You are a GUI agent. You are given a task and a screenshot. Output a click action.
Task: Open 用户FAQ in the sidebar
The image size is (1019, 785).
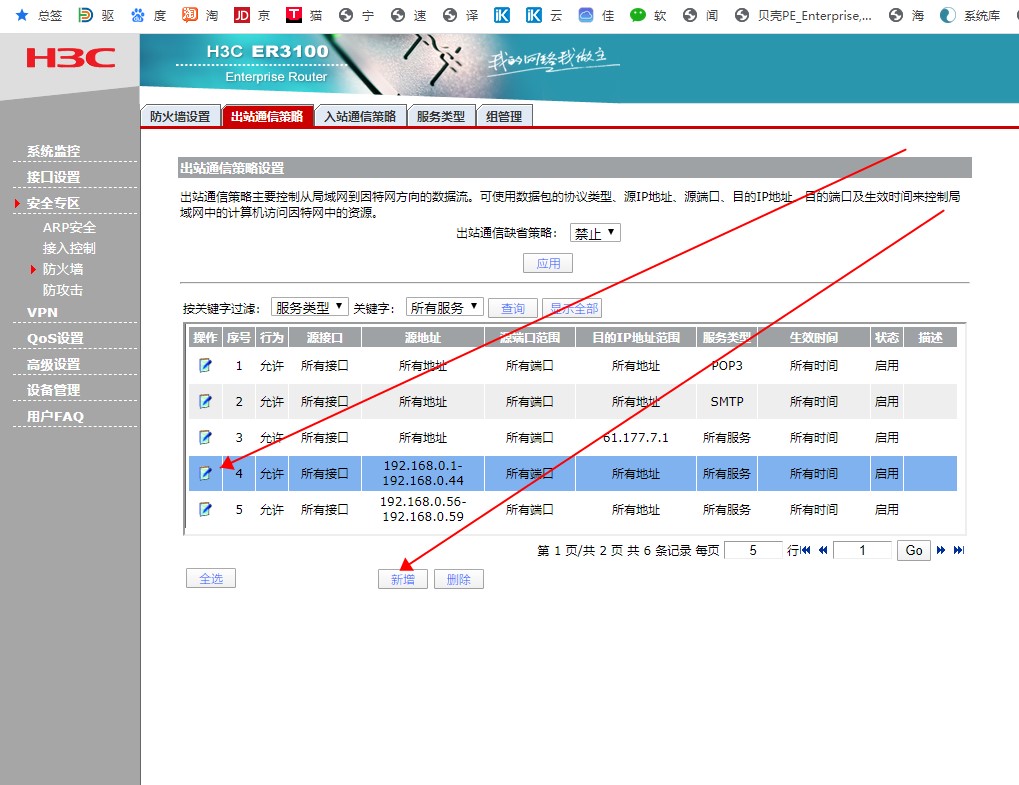pyautogui.click(x=55, y=416)
